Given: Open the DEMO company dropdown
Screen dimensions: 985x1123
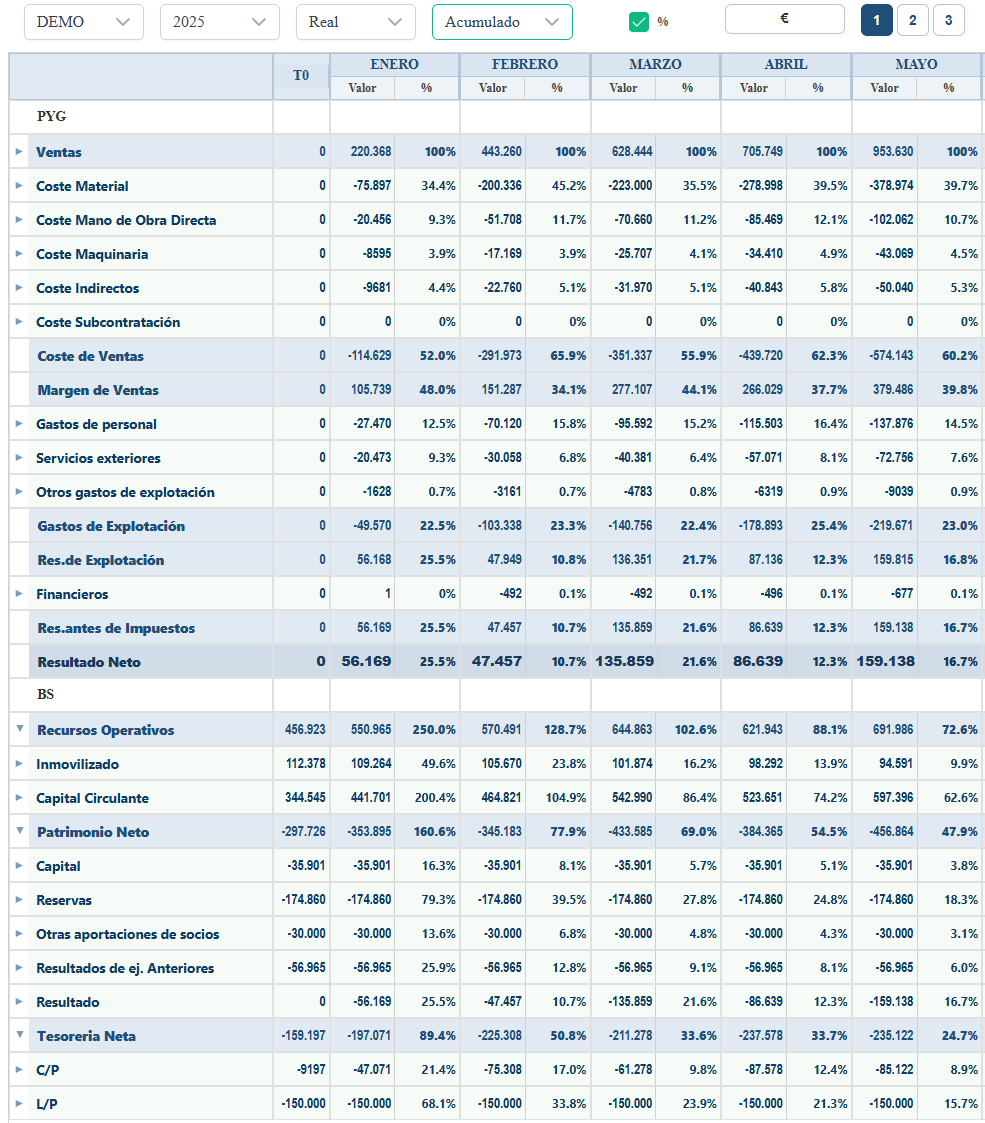Looking at the screenshot, I should point(83,22).
